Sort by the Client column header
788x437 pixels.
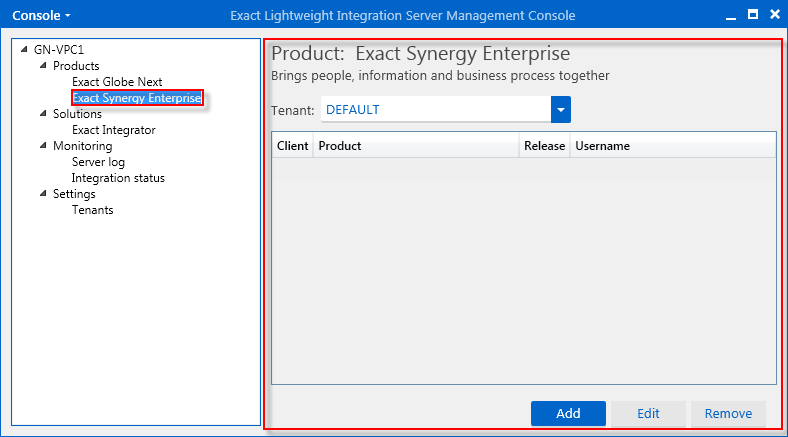[292, 146]
